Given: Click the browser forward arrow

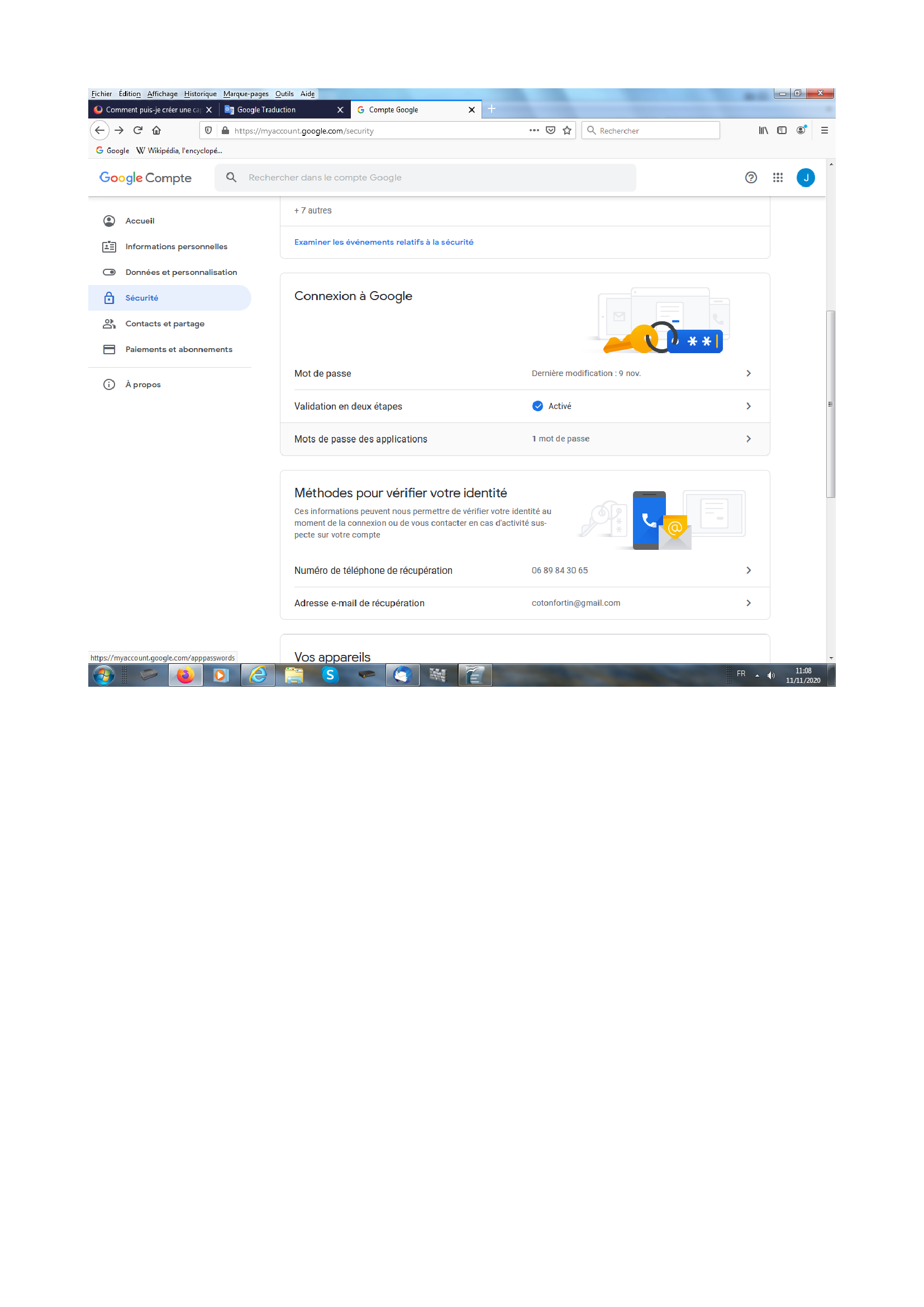Looking at the screenshot, I should tap(119, 130).
